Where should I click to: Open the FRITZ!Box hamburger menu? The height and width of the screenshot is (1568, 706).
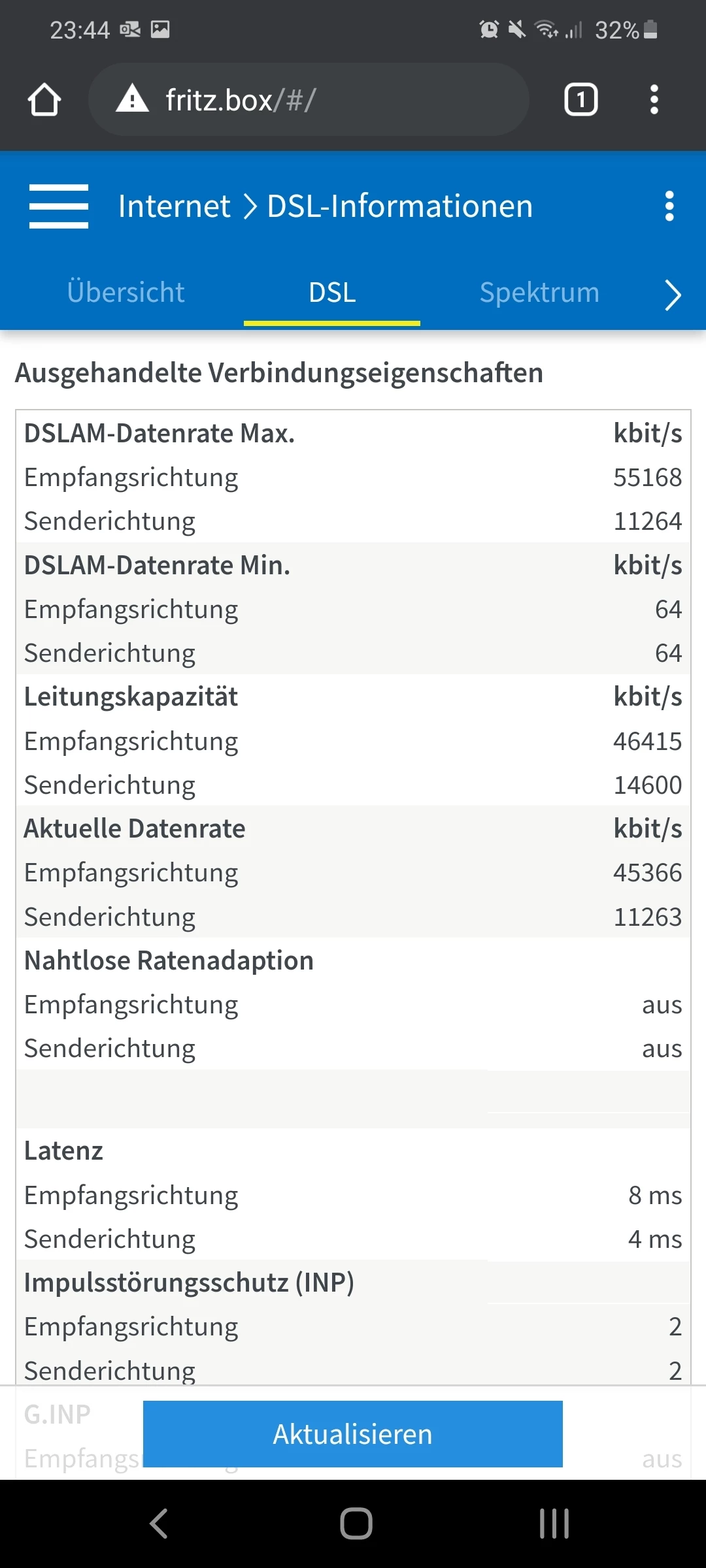pos(59,206)
